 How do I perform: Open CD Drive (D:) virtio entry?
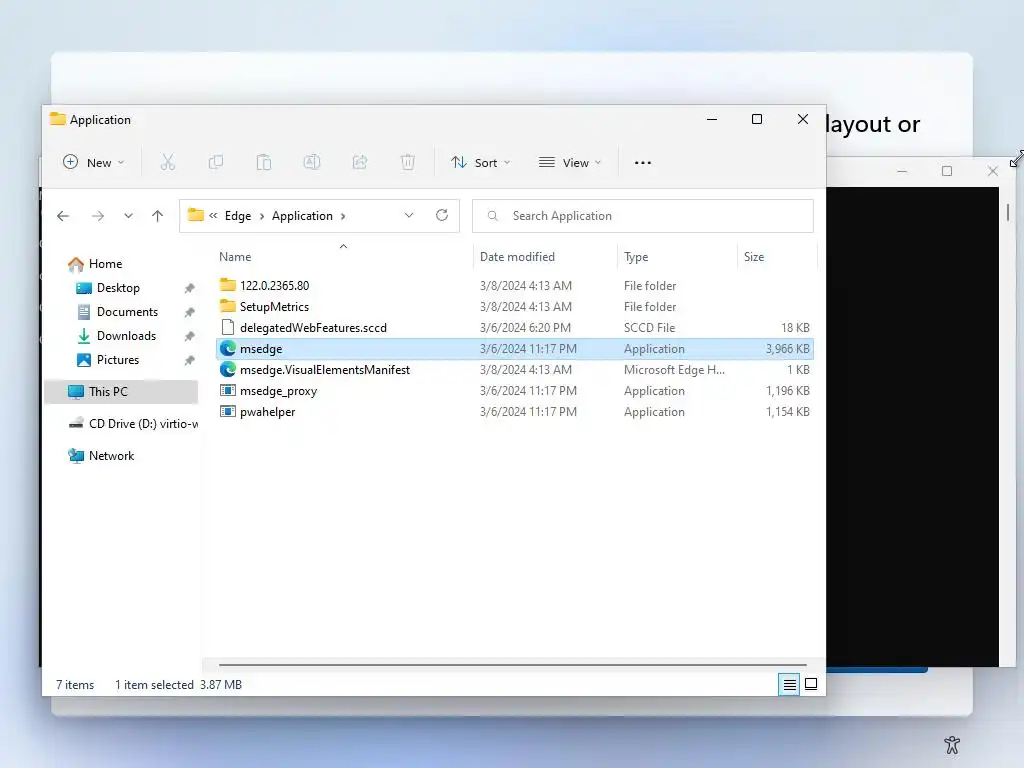click(x=133, y=424)
